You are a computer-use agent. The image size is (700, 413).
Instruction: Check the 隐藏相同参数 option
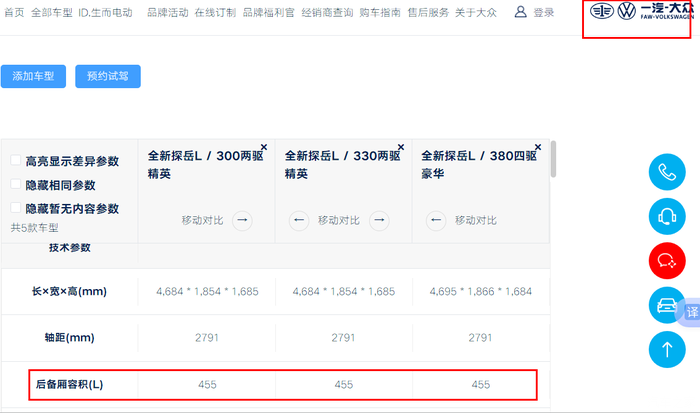coord(16,185)
